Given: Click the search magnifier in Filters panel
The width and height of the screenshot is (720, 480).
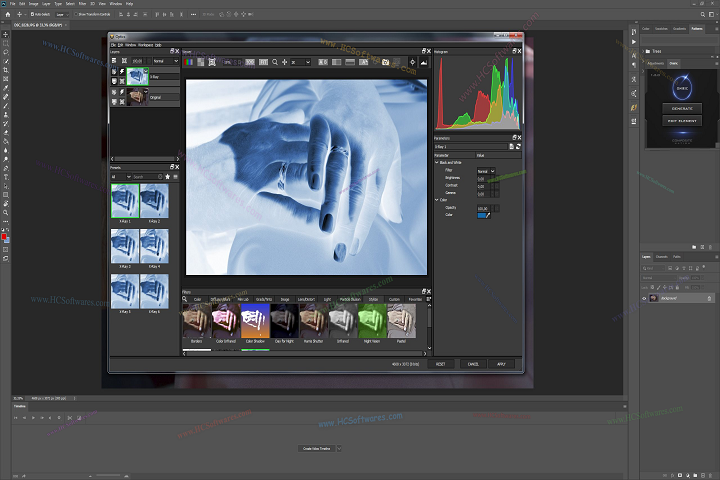Looking at the screenshot, I should [x=185, y=299].
